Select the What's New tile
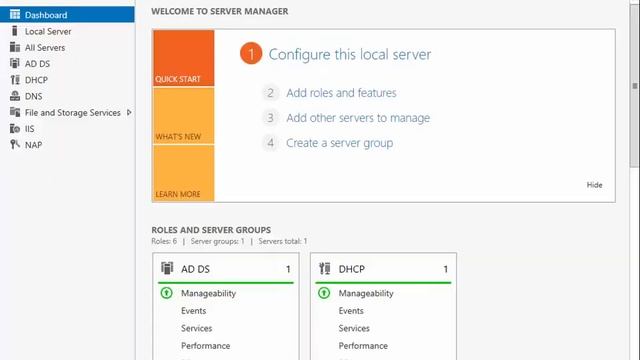 coord(184,116)
